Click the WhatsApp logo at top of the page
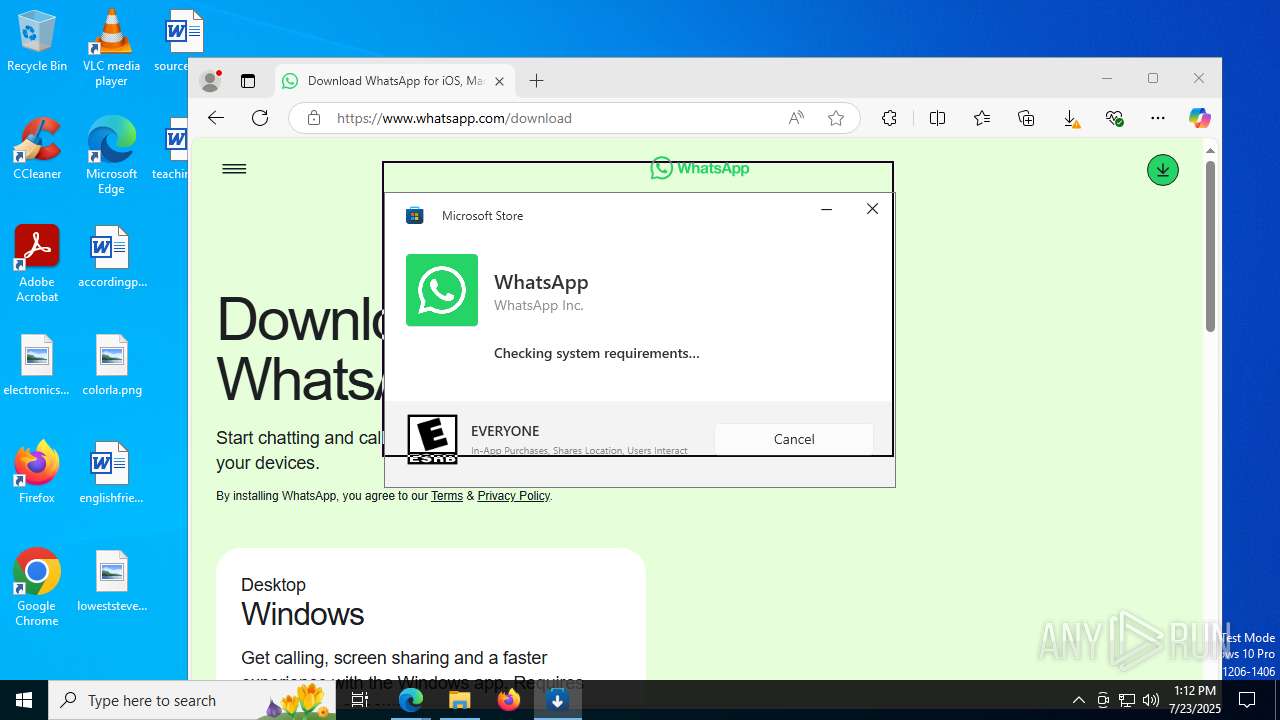This screenshot has width=1280, height=720. [x=700, y=168]
